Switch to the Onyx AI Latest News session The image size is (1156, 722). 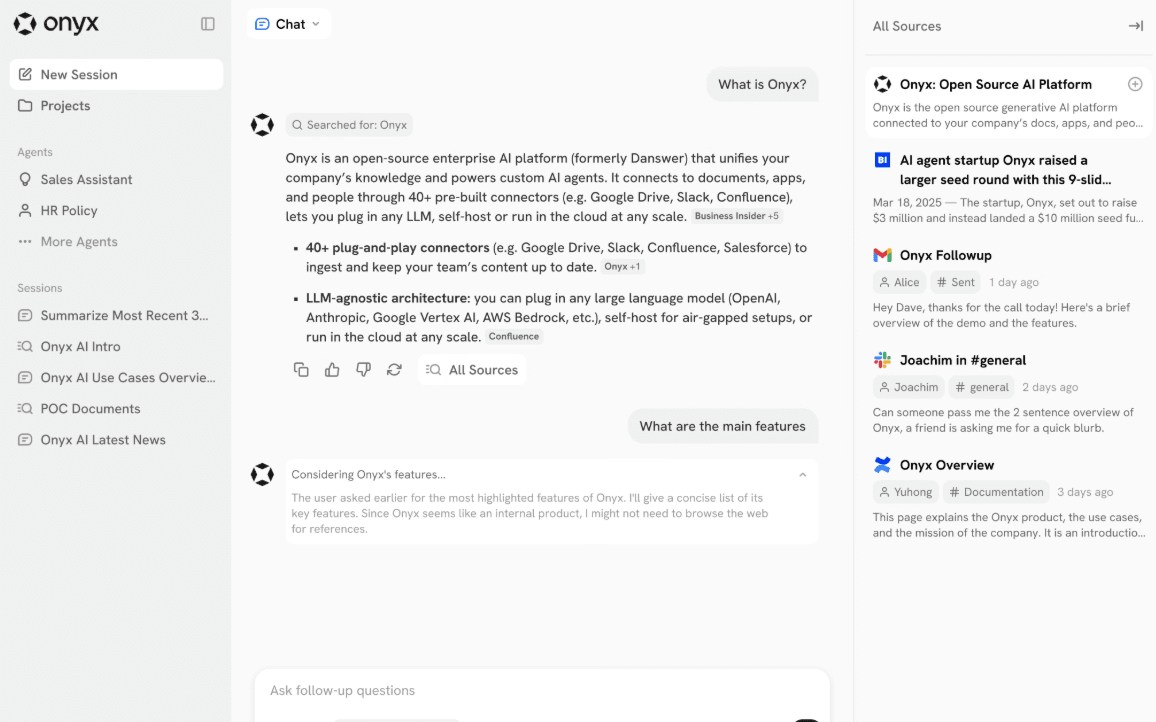(104, 439)
